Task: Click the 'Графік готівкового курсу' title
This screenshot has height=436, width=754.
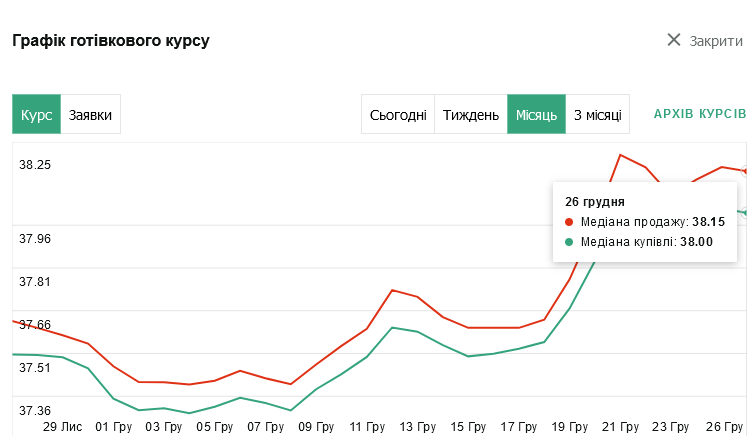Action: (x=110, y=41)
